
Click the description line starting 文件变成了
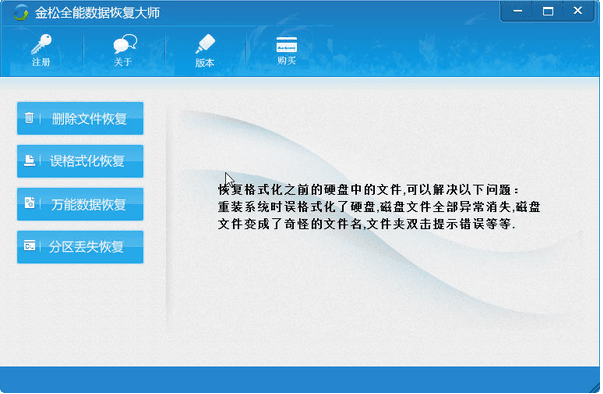pyautogui.click(x=366, y=224)
